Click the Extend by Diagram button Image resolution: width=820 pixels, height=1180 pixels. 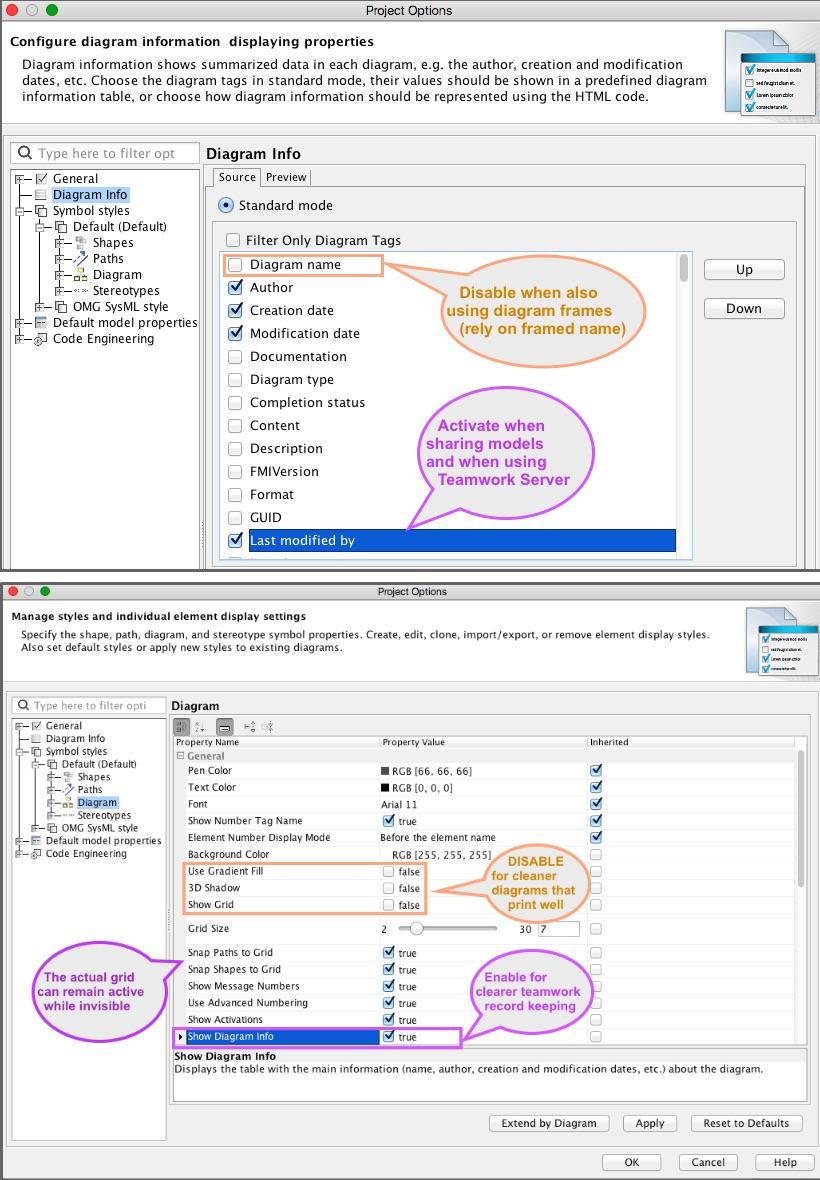(x=548, y=1123)
